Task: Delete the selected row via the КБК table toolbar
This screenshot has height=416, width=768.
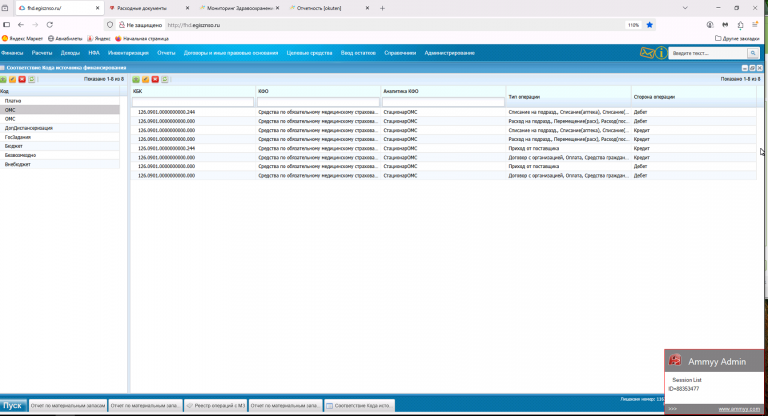Action: pyautogui.click(x=155, y=79)
